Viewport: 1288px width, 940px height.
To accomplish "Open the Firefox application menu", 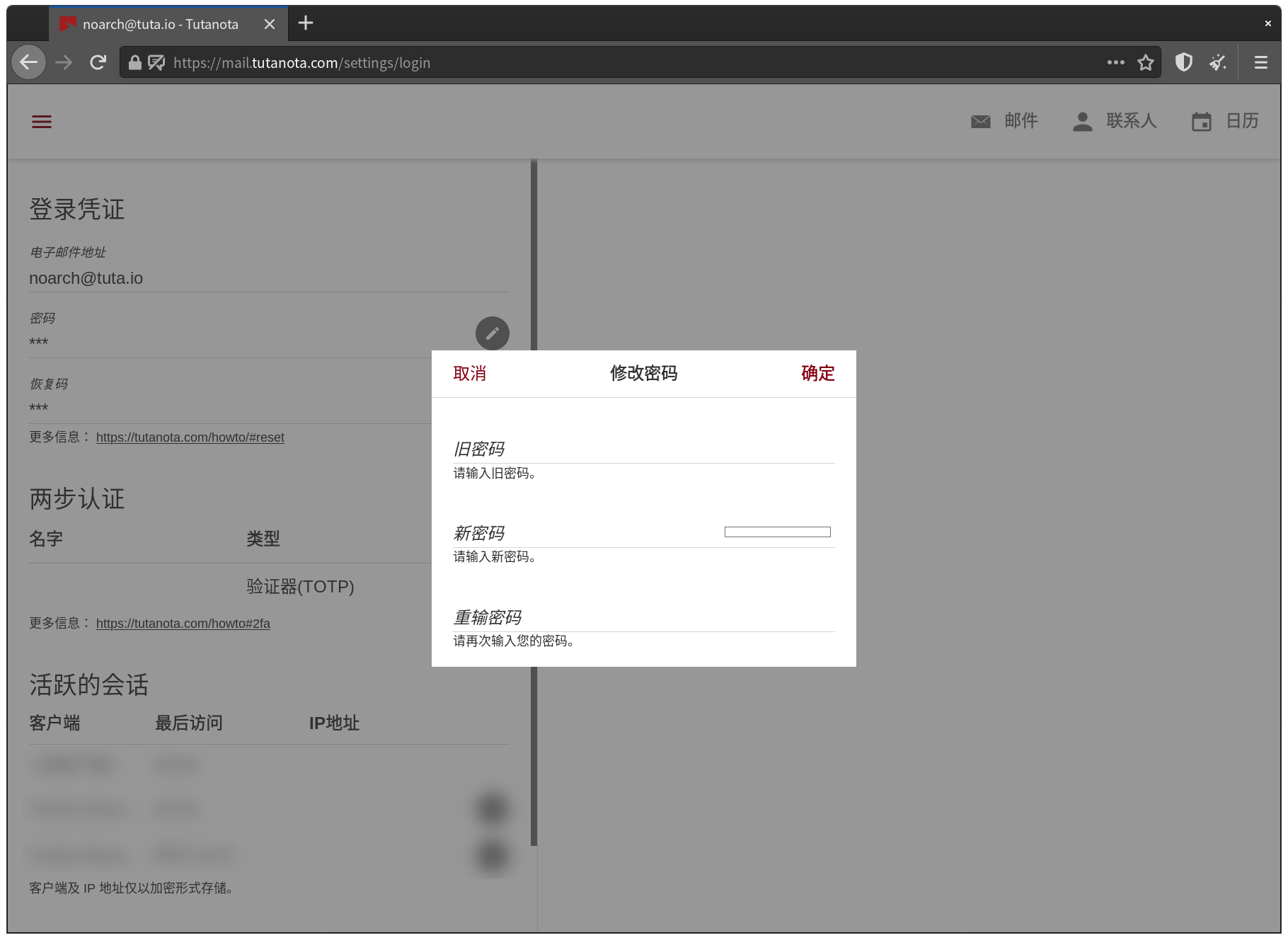I will [1260, 62].
